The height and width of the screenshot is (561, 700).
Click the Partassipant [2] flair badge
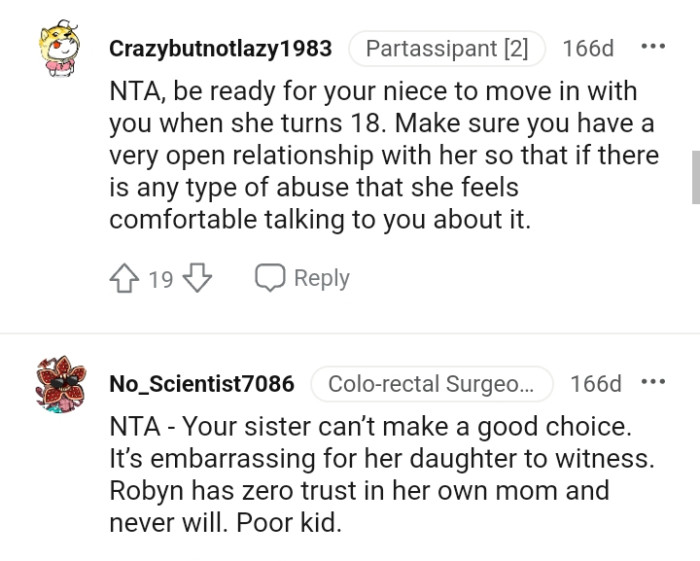pyautogui.click(x=446, y=48)
